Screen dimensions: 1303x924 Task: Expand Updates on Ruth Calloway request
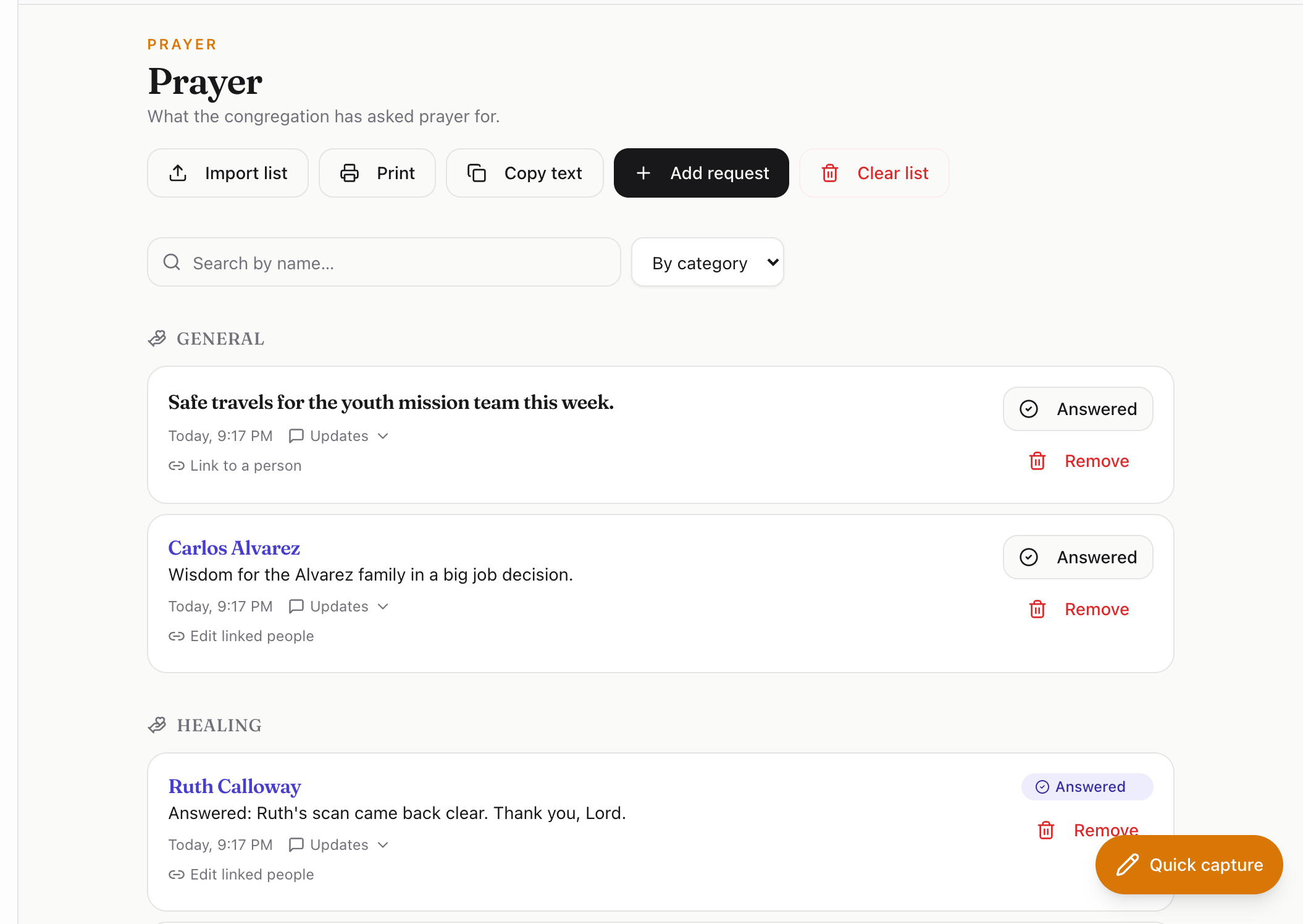[339, 845]
